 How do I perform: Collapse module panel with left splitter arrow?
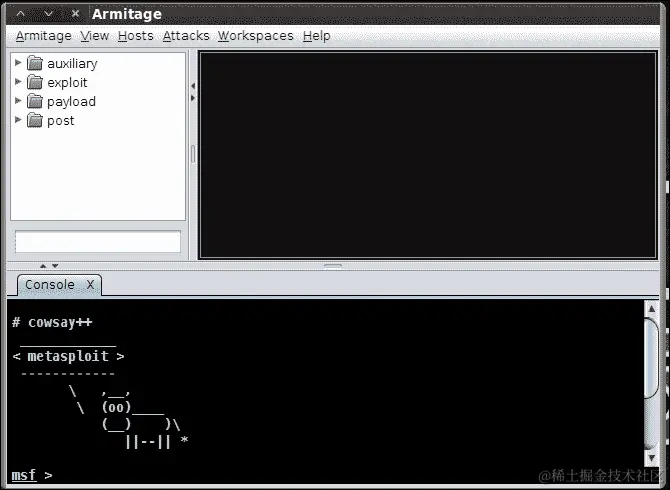point(193,86)
